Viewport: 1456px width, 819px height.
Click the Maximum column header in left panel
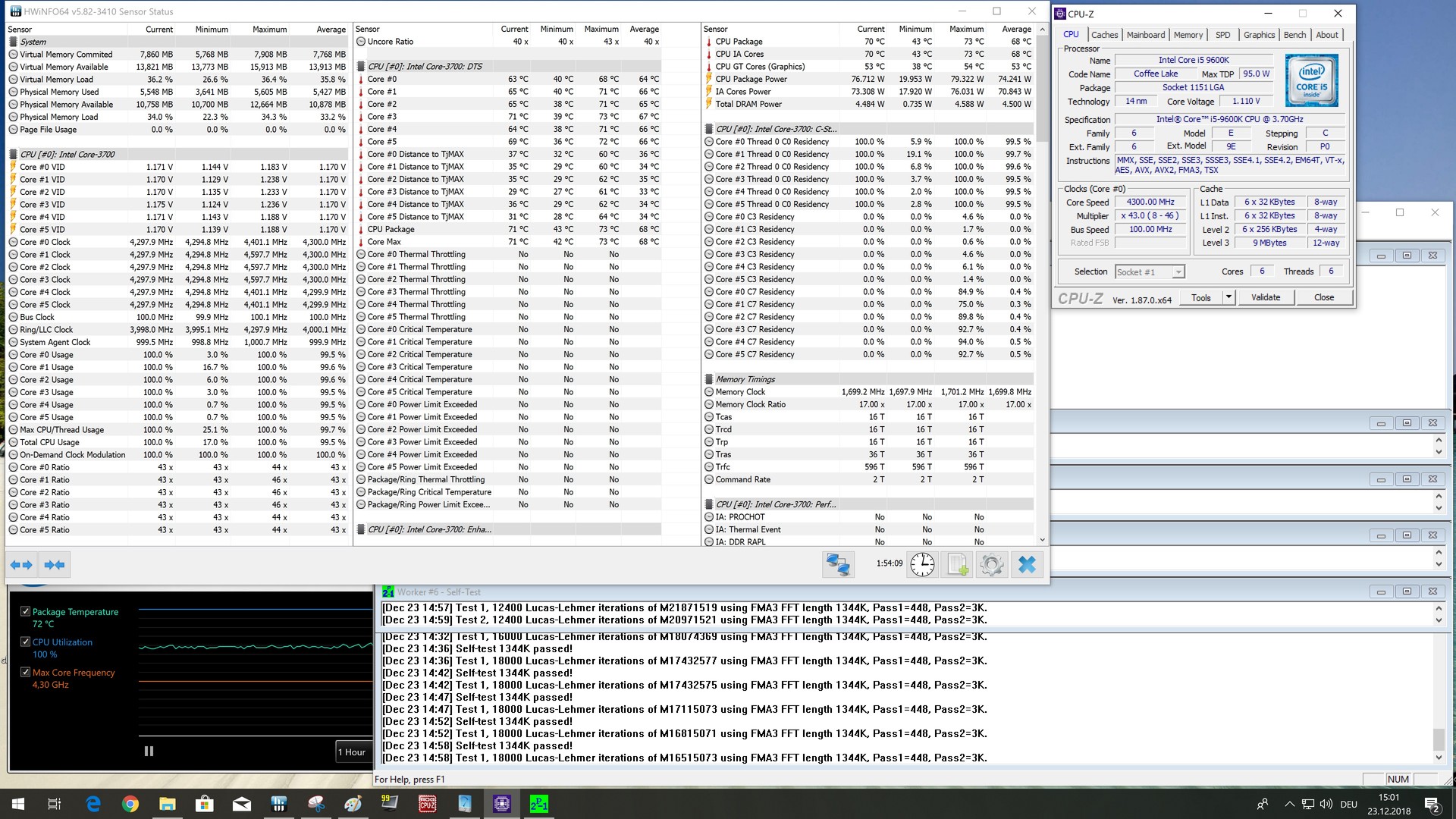[269, 29]
